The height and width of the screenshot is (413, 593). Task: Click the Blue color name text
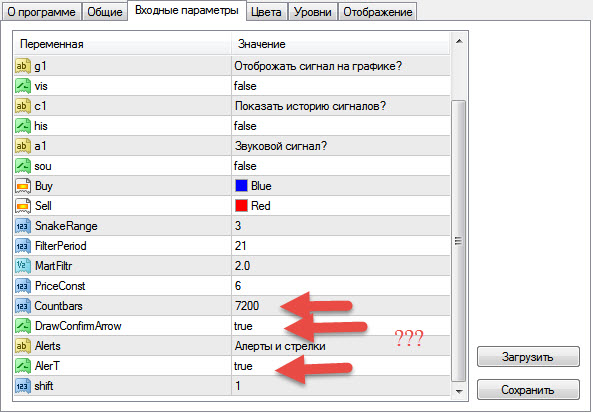pos(261,186)
